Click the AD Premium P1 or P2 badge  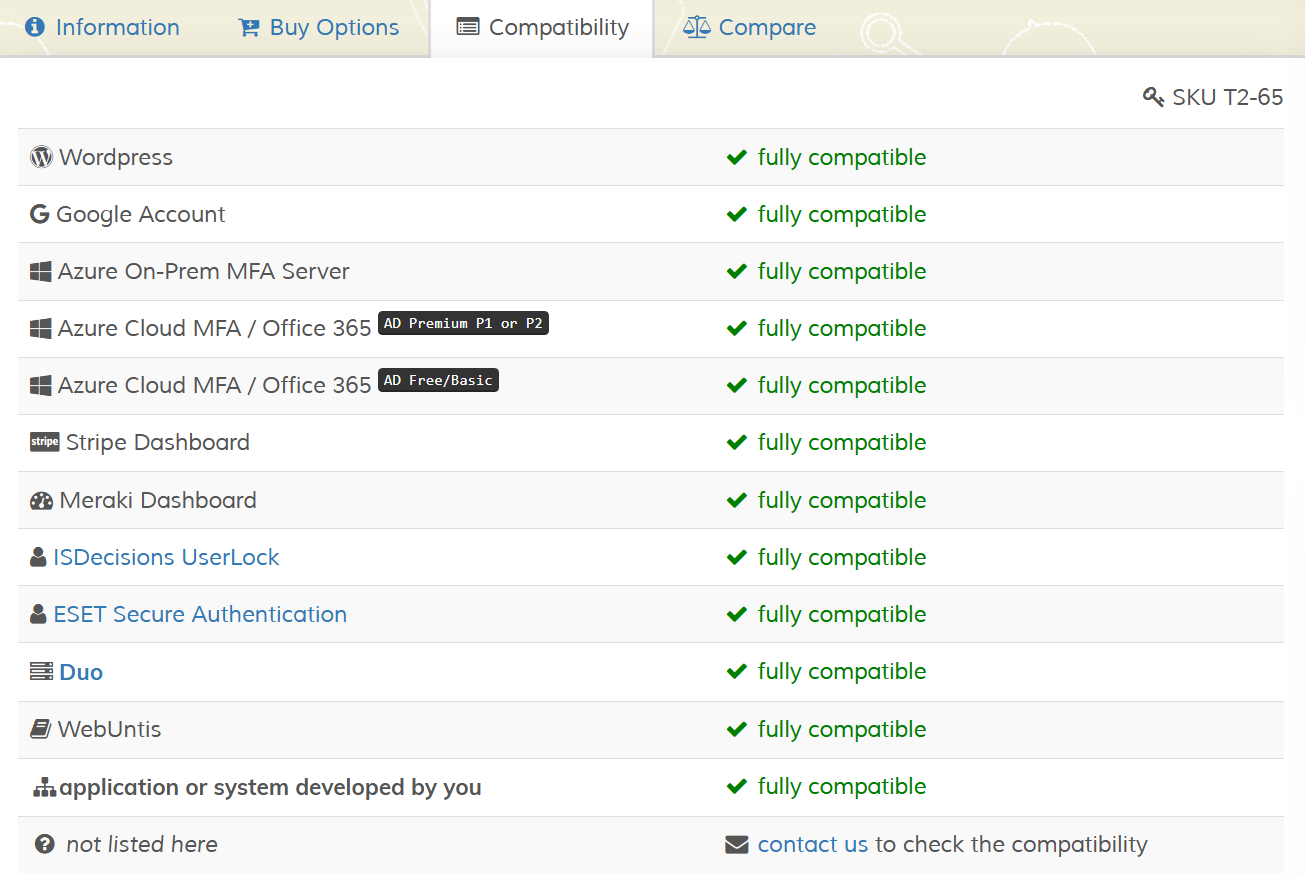463,324
